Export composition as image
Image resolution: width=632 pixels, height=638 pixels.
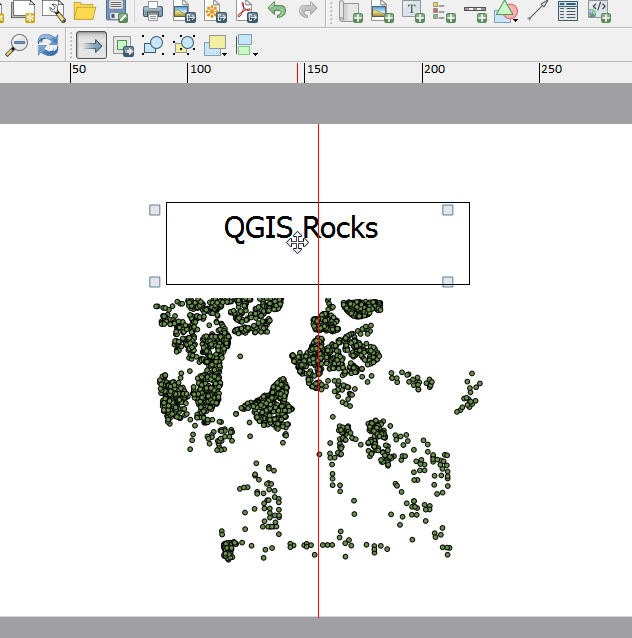184,12
